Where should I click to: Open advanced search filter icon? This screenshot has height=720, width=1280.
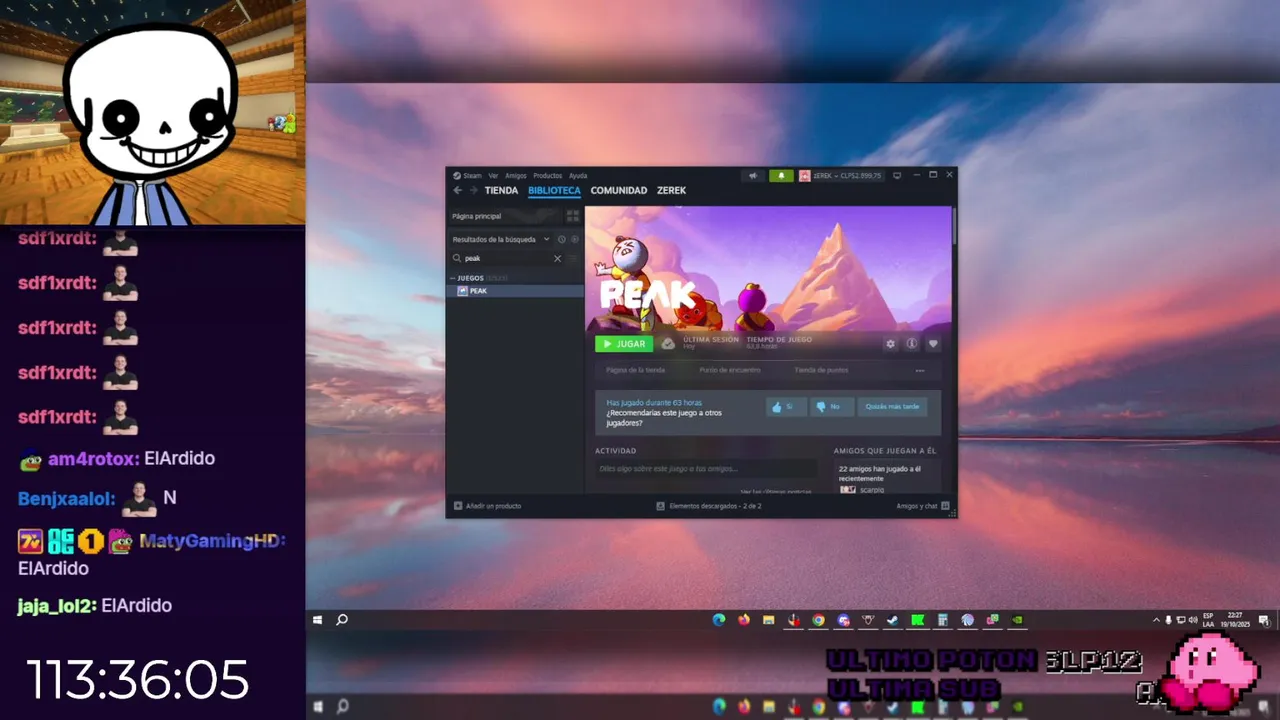(x=574, y=258)
